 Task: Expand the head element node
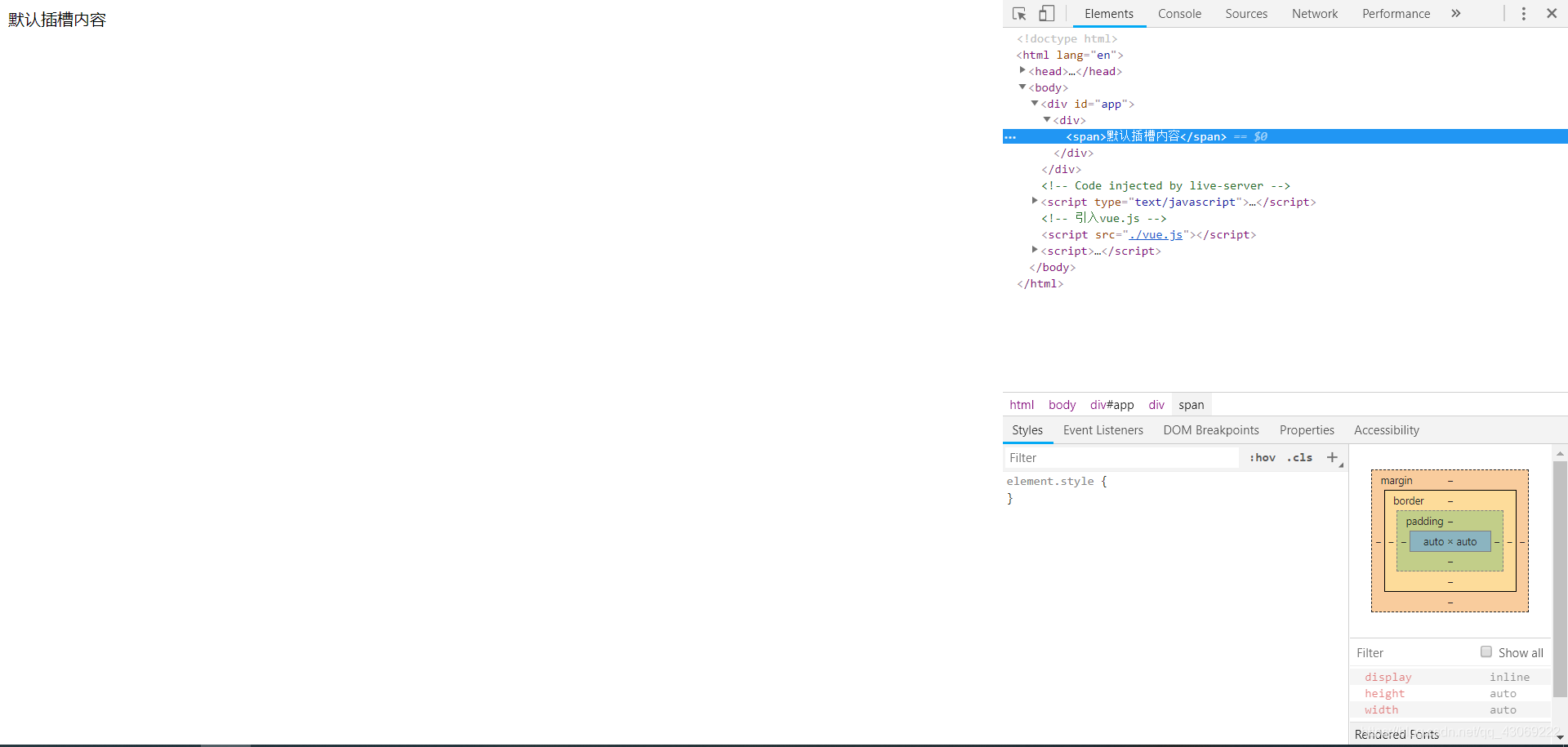(x=1022, y=71)
